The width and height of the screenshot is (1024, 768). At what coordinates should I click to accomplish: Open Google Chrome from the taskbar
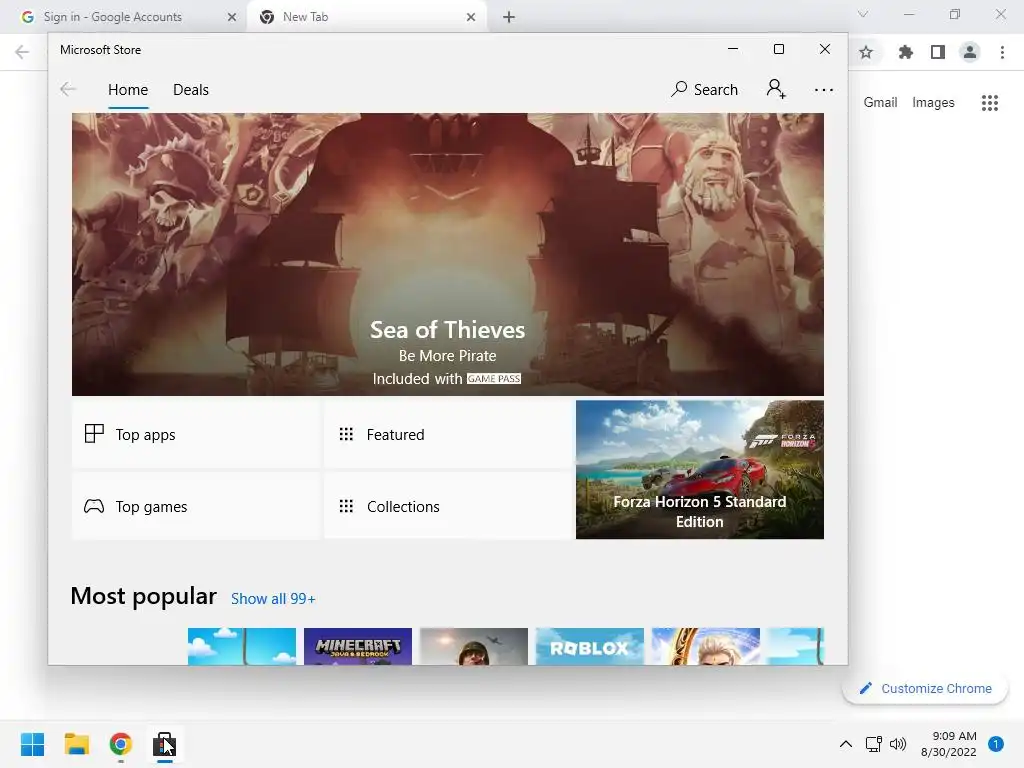[121, 744]
